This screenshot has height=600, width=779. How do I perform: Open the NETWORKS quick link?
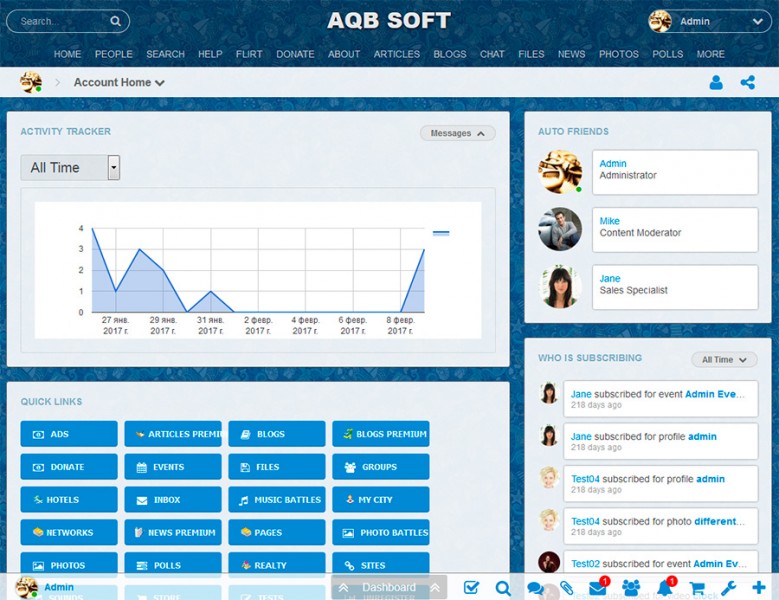pos(69,532)
